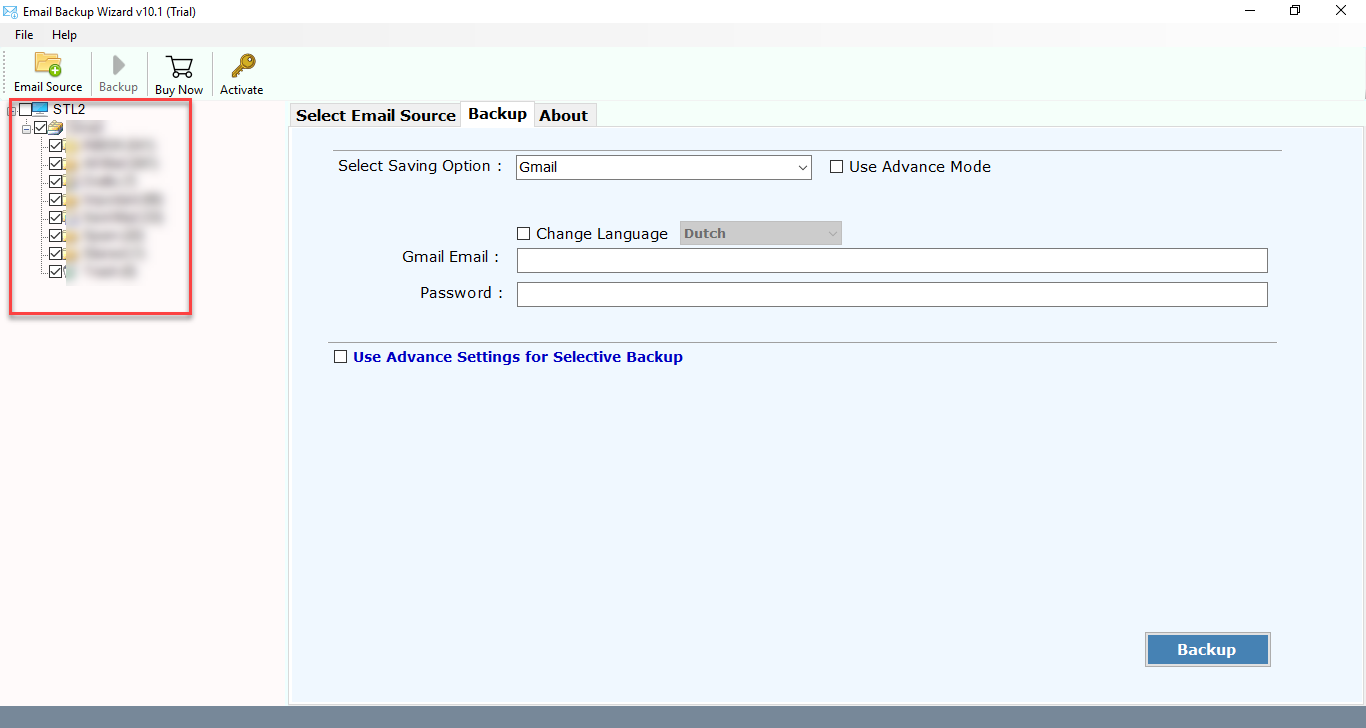Screen dimensions: 1366x728
Task: Enable Use Advance Settings for Selective Backup
Action: [x=340, y=356]
